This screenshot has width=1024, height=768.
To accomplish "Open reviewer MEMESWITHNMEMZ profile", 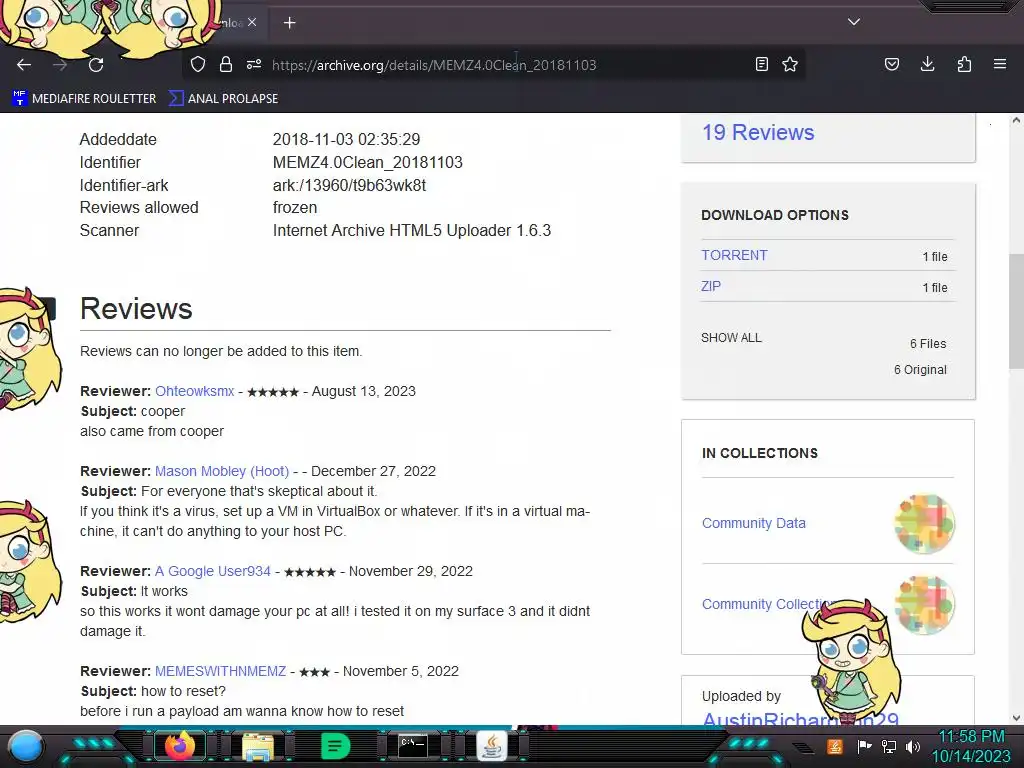I will point(221,671).
